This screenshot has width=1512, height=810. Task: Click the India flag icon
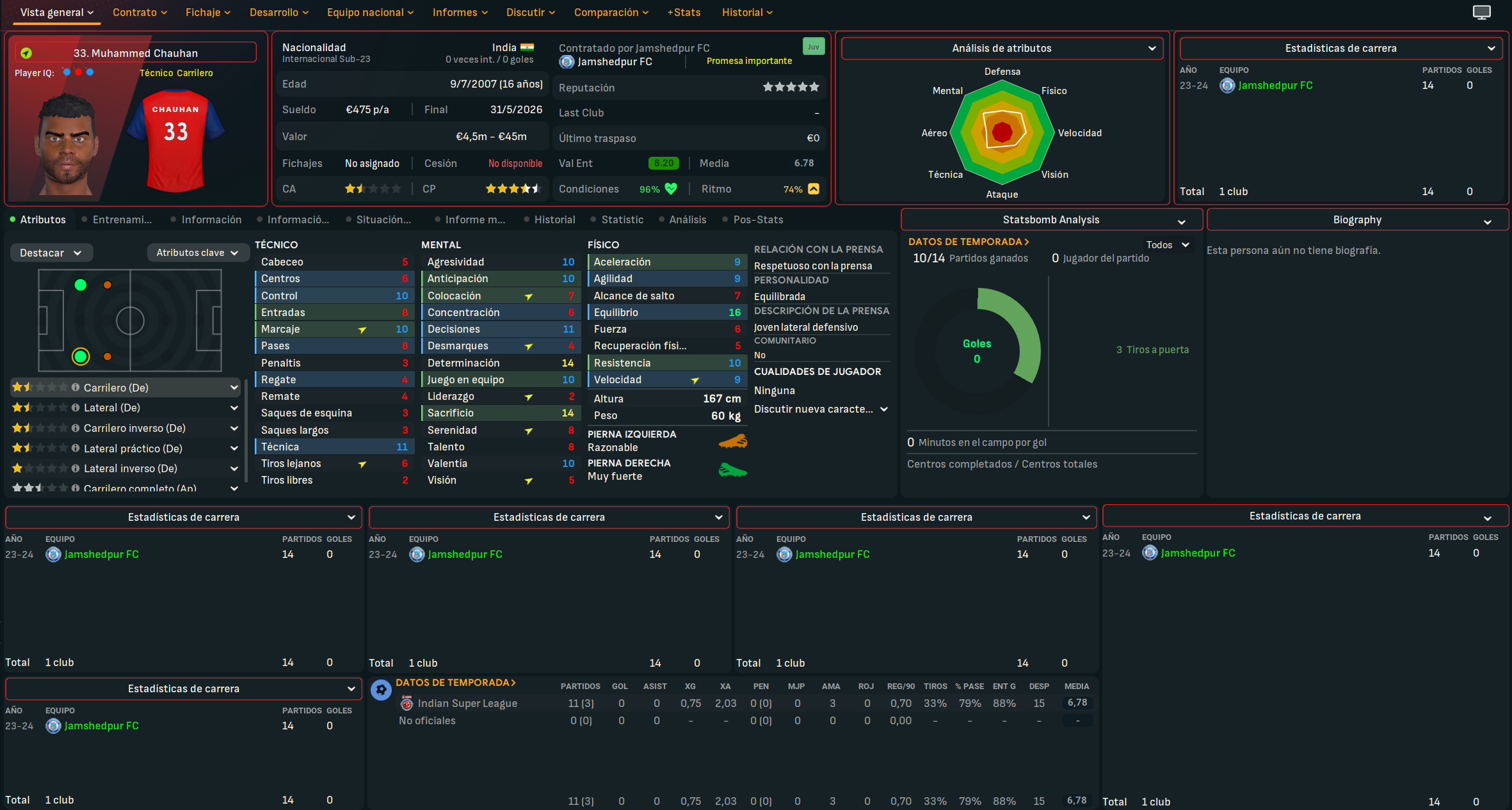pos(527,47)
